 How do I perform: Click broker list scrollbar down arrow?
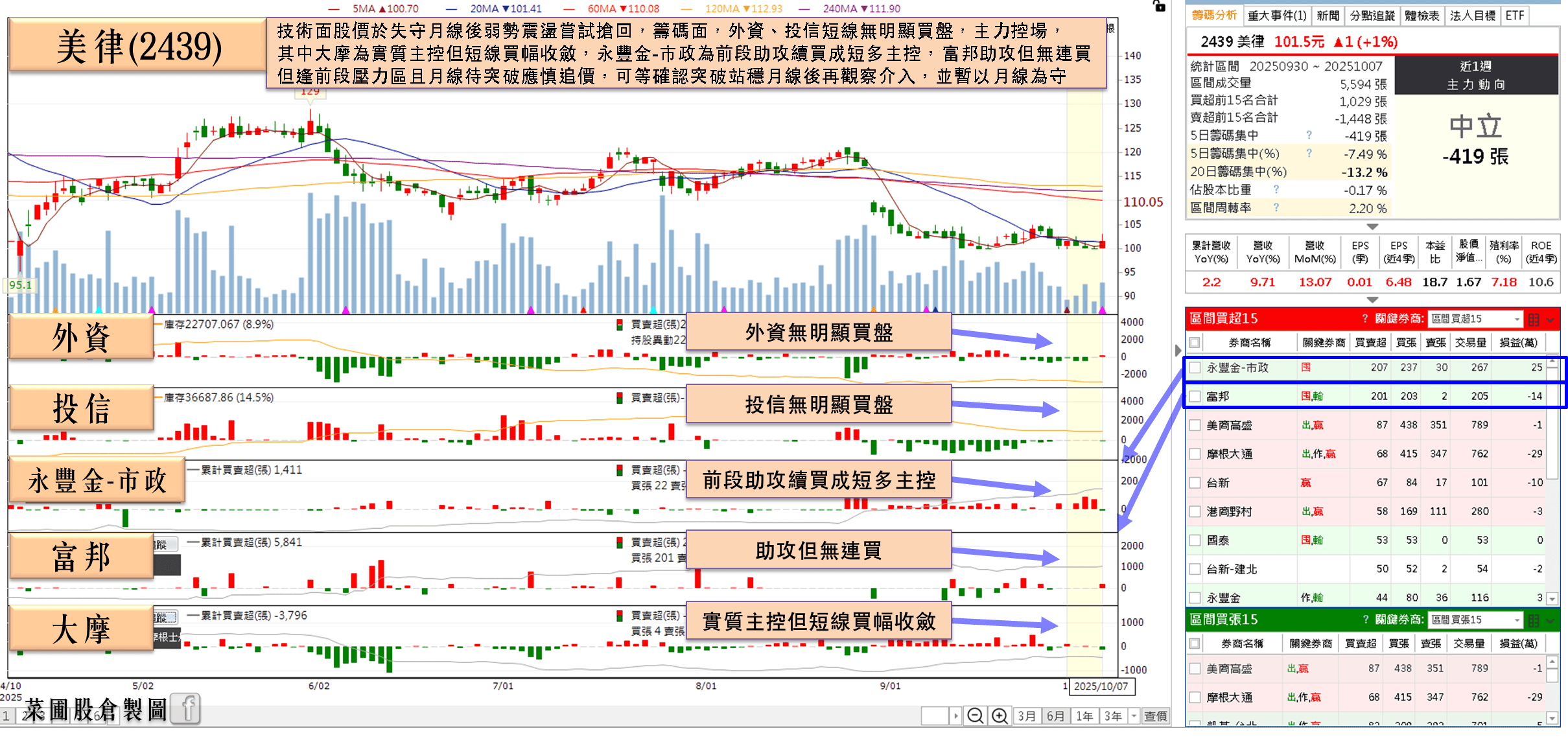1552,599
